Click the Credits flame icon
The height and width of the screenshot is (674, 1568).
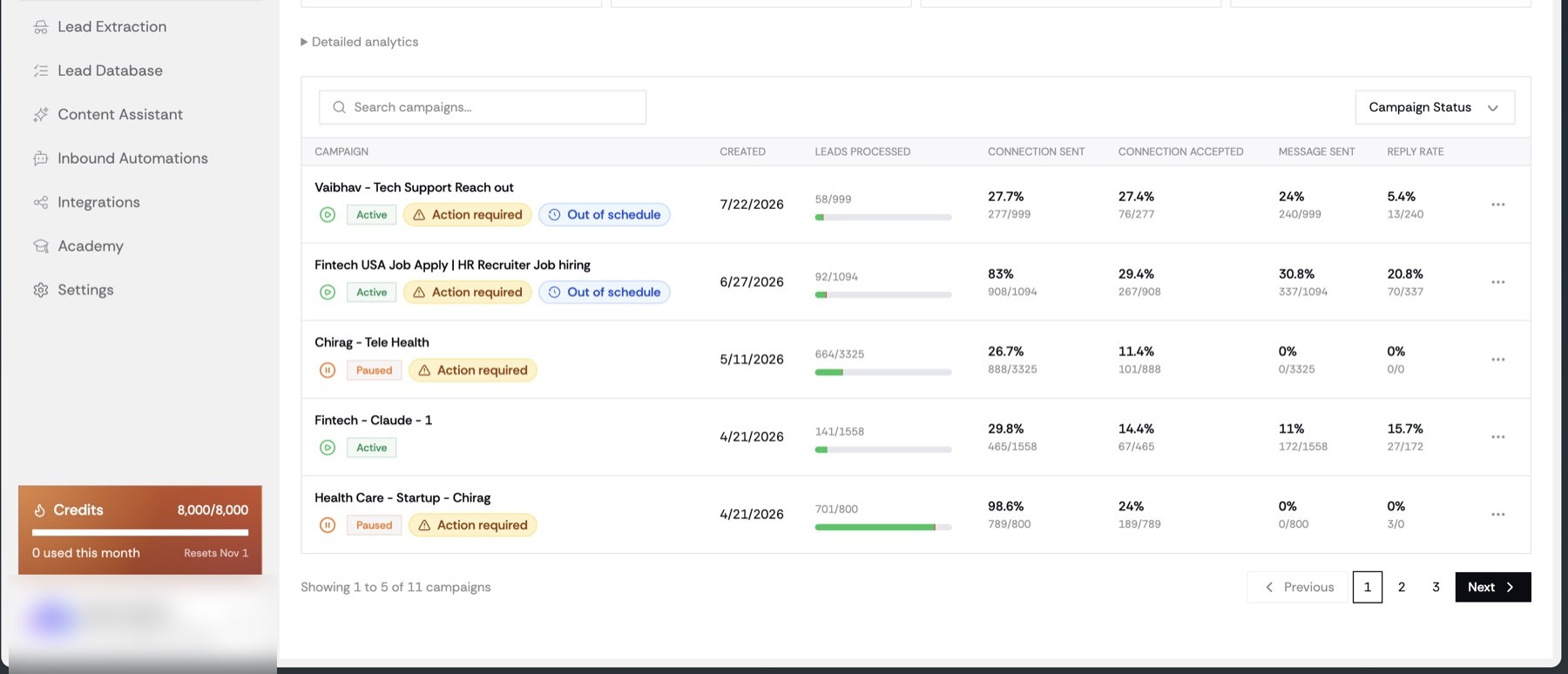[x=39, y=510]
